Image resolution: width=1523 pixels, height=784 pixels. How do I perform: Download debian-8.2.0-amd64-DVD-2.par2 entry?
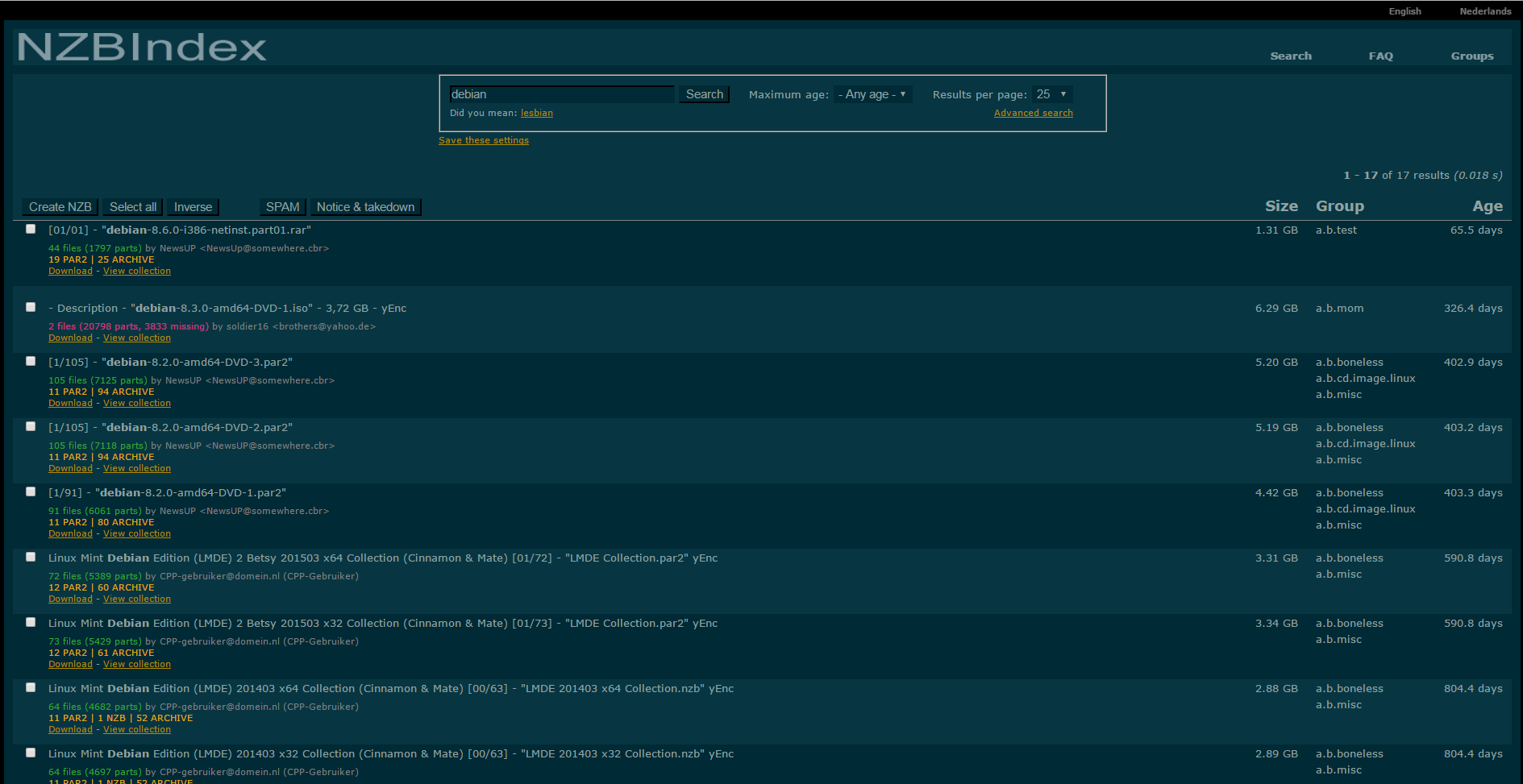point(70,468)
